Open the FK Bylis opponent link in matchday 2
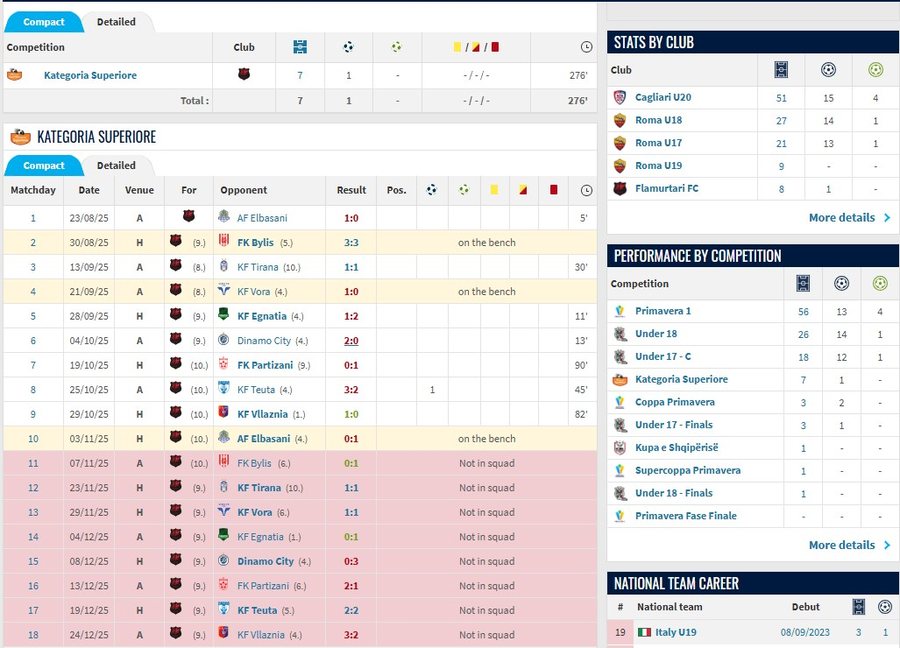 pyautogui.click(x=255, y=242)
